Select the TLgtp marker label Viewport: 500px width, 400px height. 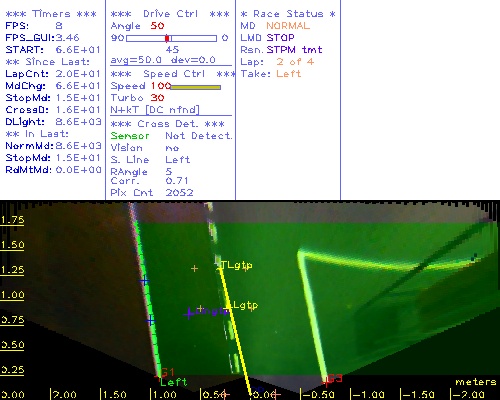[x=237, y=265]
